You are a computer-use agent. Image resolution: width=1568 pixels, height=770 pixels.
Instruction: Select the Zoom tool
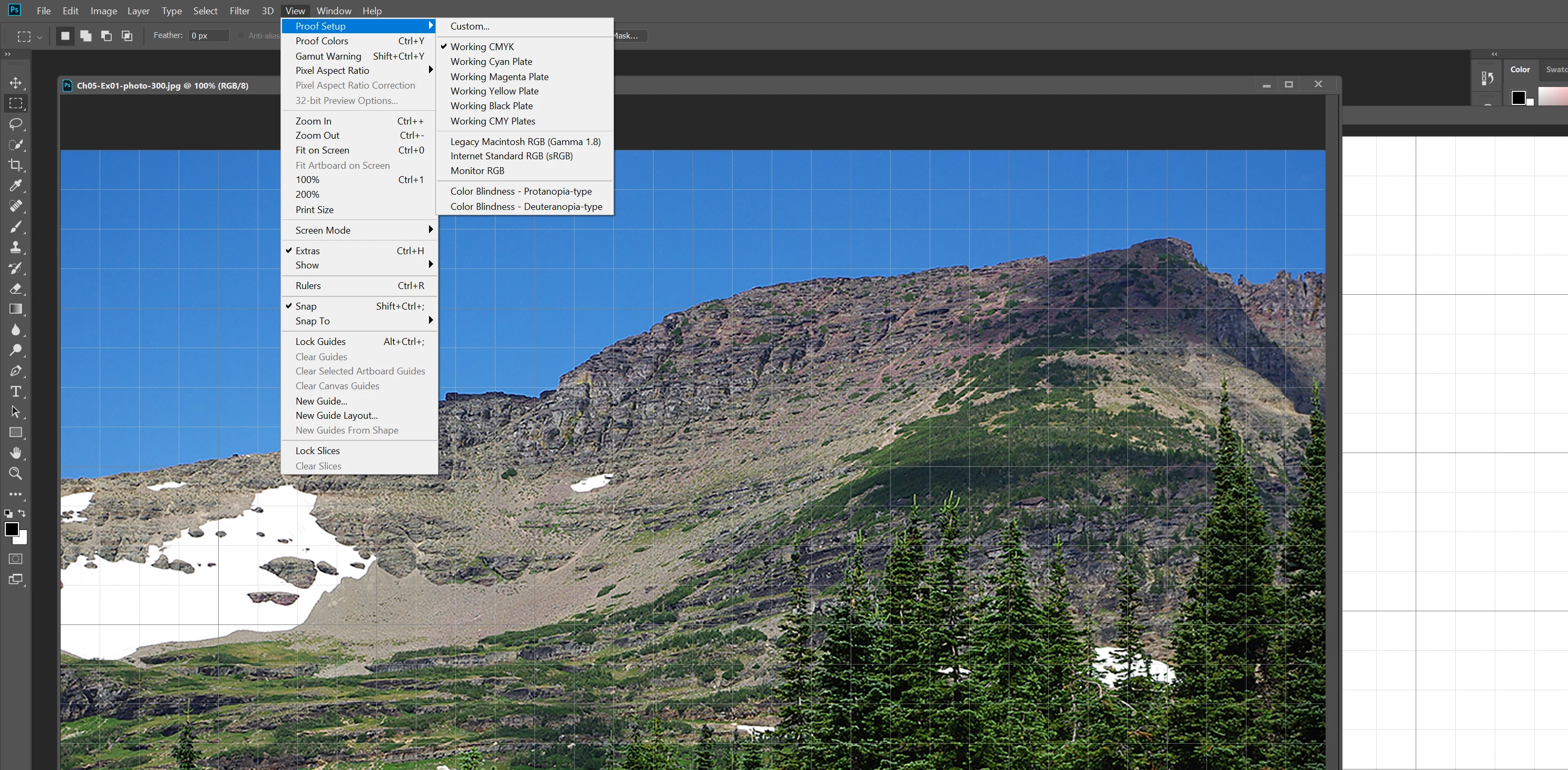pos(16,473)
